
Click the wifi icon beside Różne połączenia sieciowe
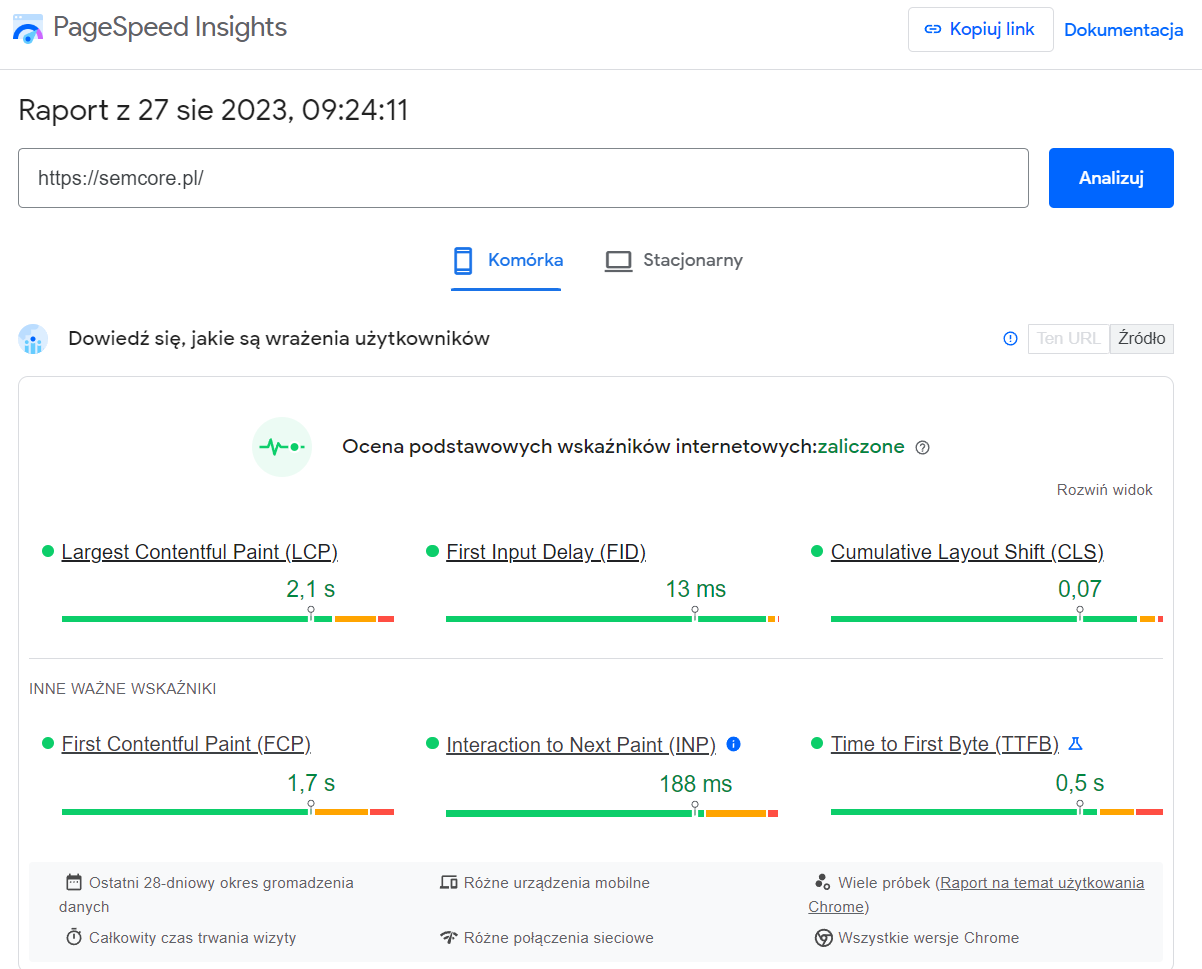448,938
